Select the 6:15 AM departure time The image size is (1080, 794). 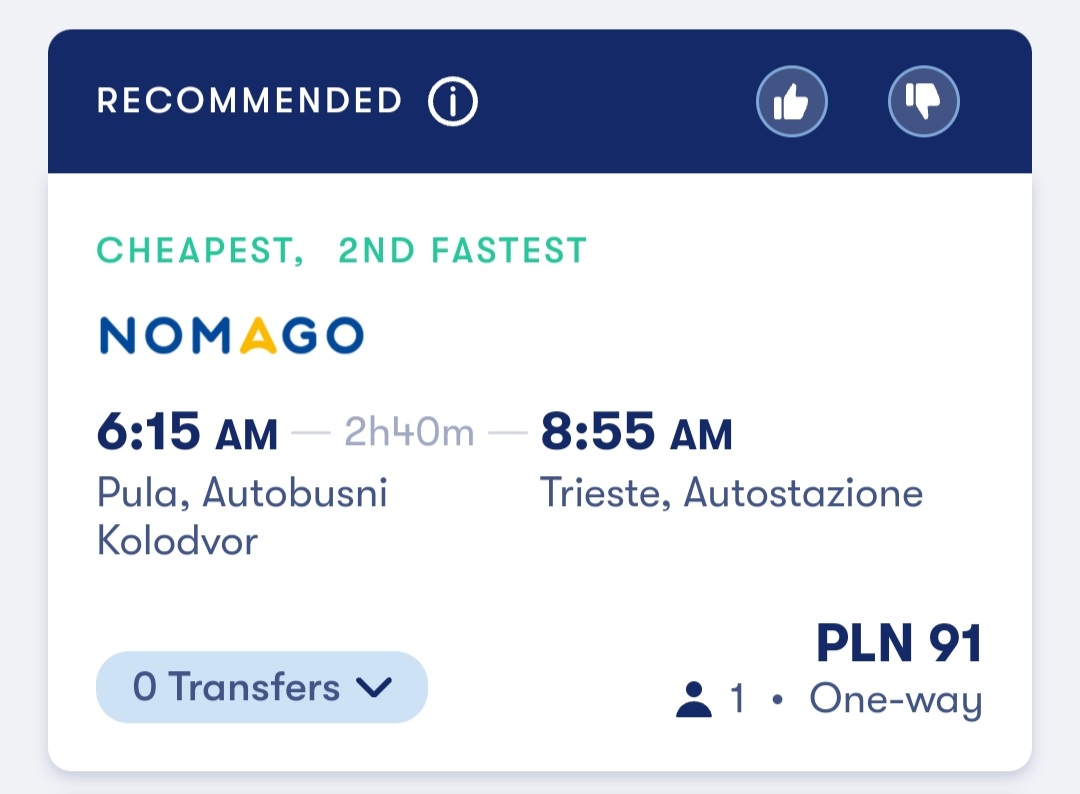click(x=187, y=432)
